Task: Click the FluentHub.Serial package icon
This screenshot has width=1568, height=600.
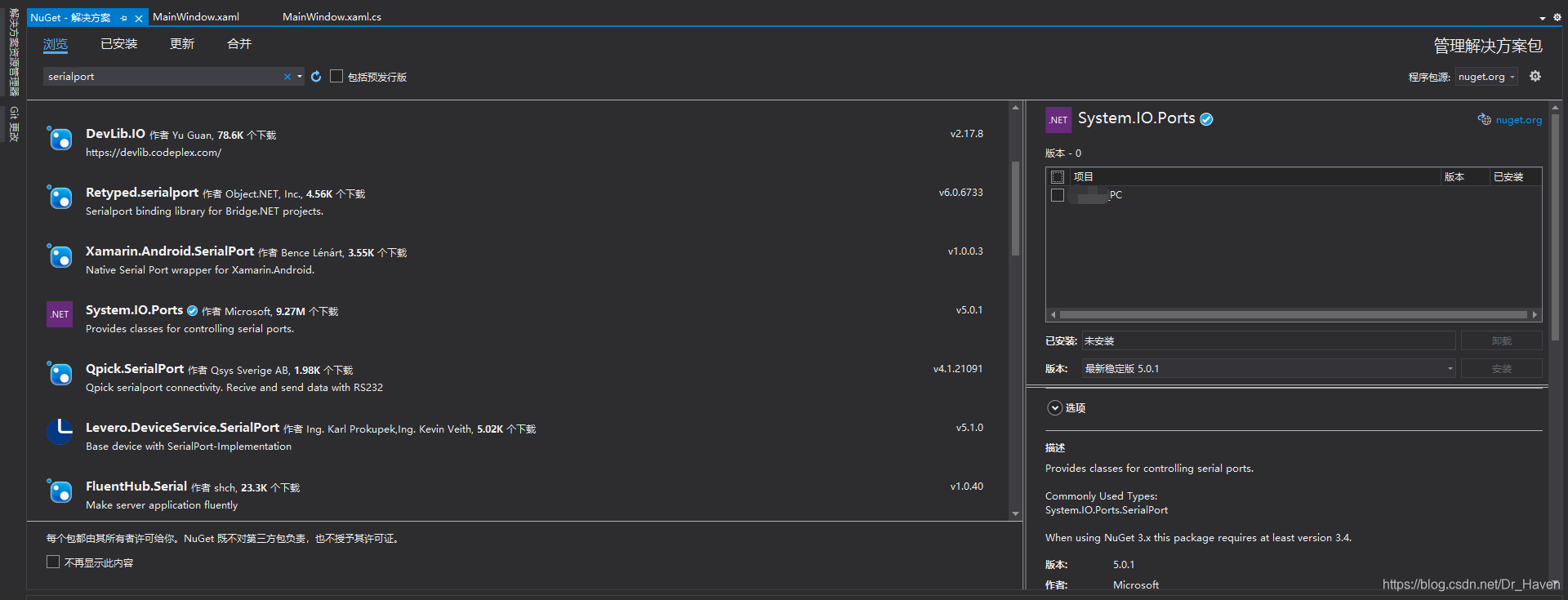Action: [x=60, y=491]
